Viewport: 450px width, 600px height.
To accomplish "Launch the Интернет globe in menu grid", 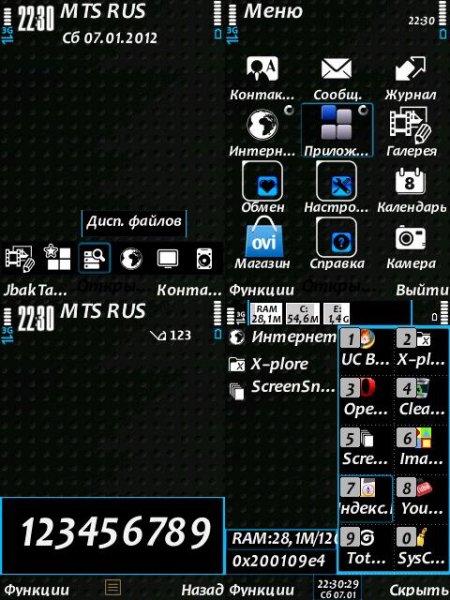I will pos(262,125).
